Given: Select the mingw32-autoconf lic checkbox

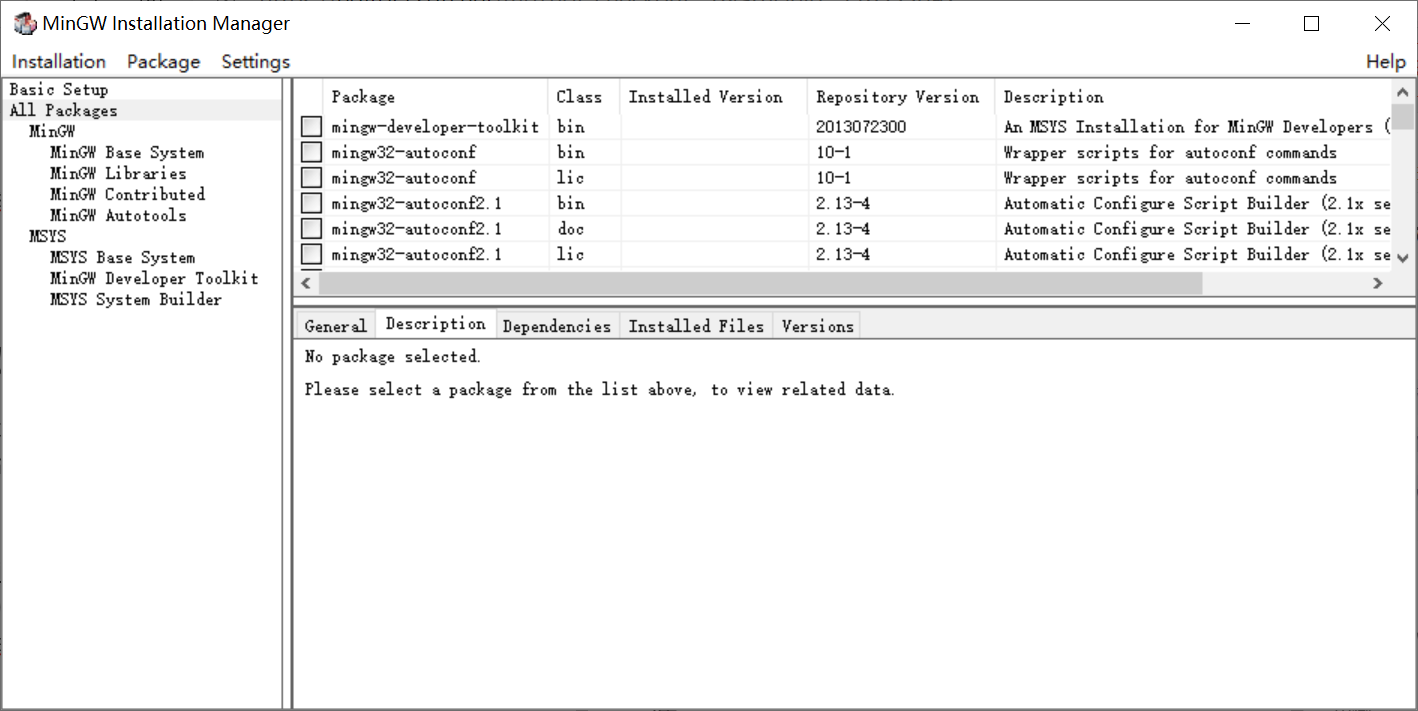Looking at the screenshot, I should coord(310,177).
